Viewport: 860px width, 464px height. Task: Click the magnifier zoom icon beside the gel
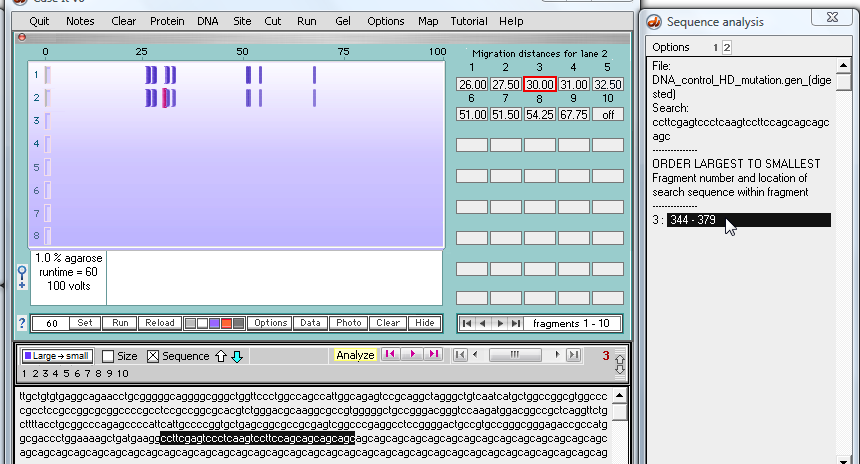[22, 275]
